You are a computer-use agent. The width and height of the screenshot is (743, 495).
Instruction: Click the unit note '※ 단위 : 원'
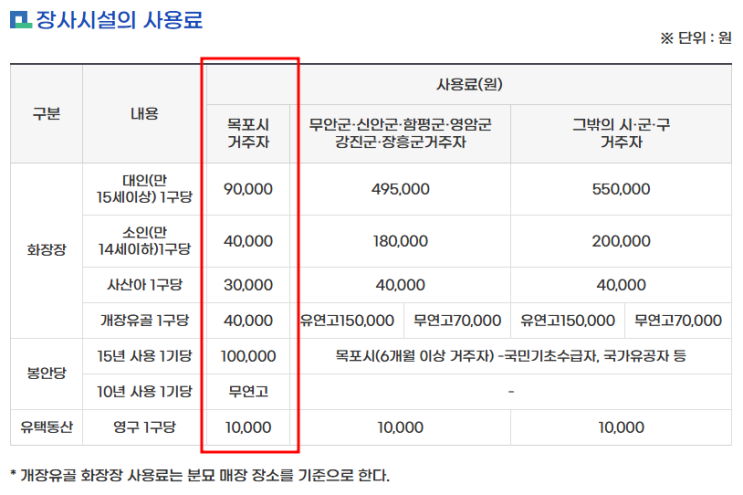(x=696, y=38)
